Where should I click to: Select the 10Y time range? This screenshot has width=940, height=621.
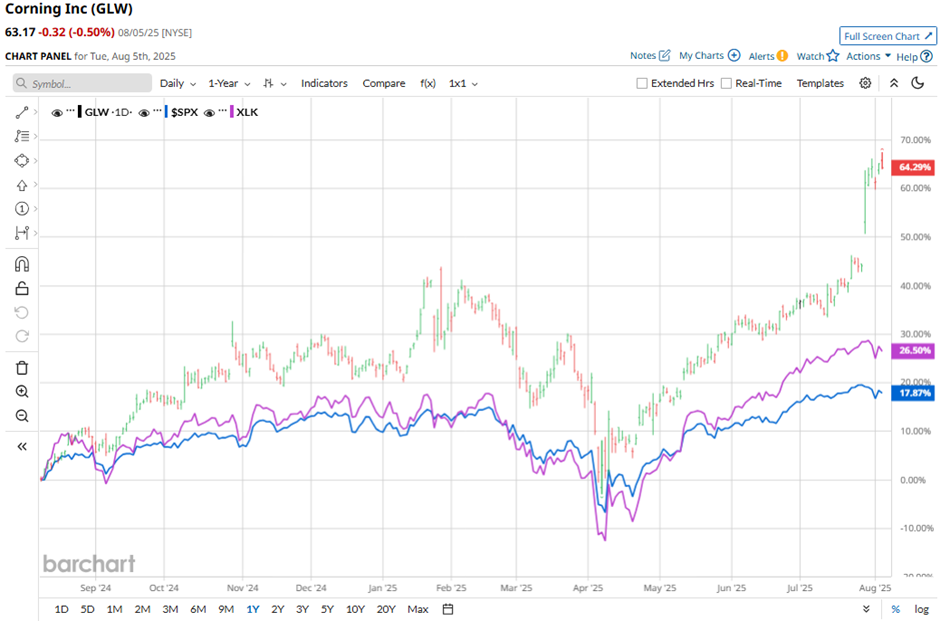pos(355,609)
